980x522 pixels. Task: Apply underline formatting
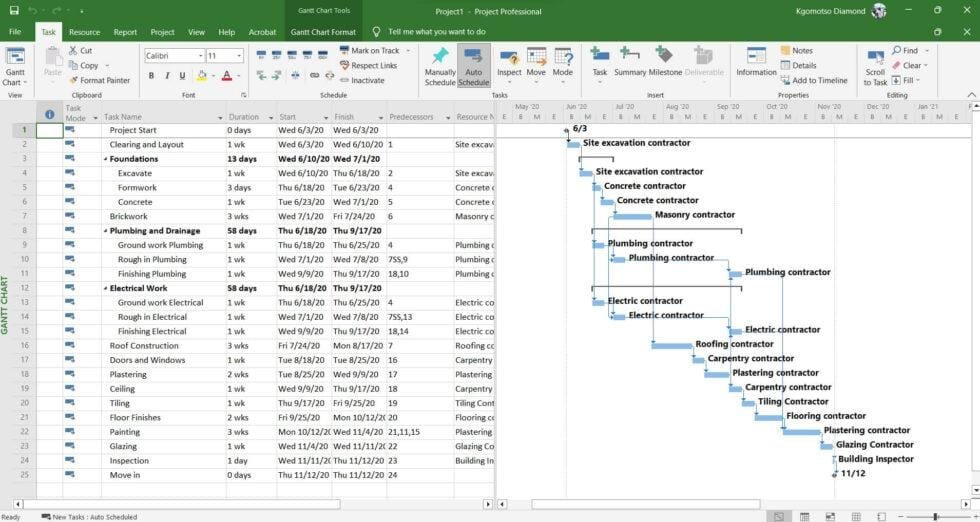tap(182, 76)
